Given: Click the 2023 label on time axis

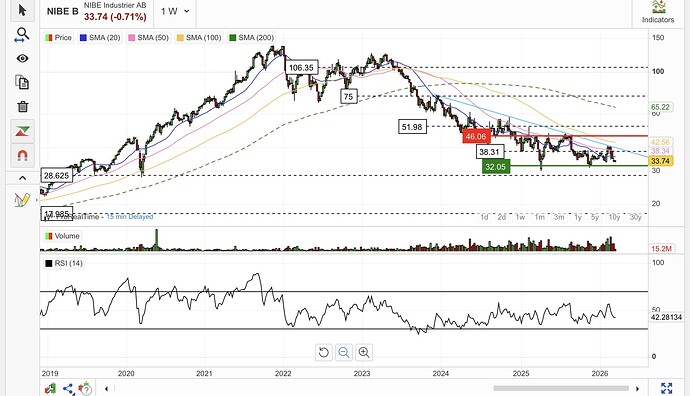Looking at the screenshot, I should click(x=362, y=374).
